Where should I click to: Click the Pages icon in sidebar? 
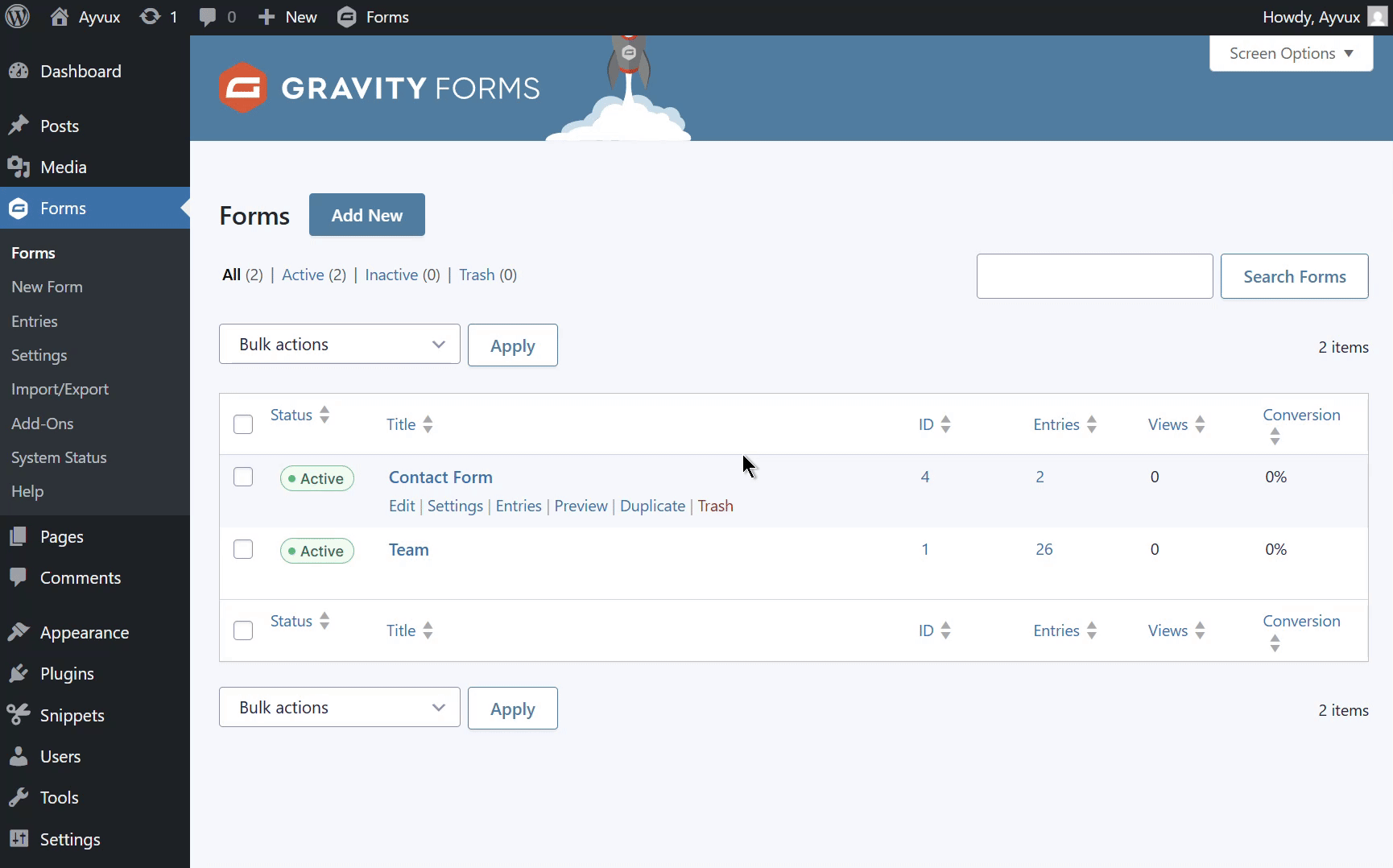pos(19,536)
